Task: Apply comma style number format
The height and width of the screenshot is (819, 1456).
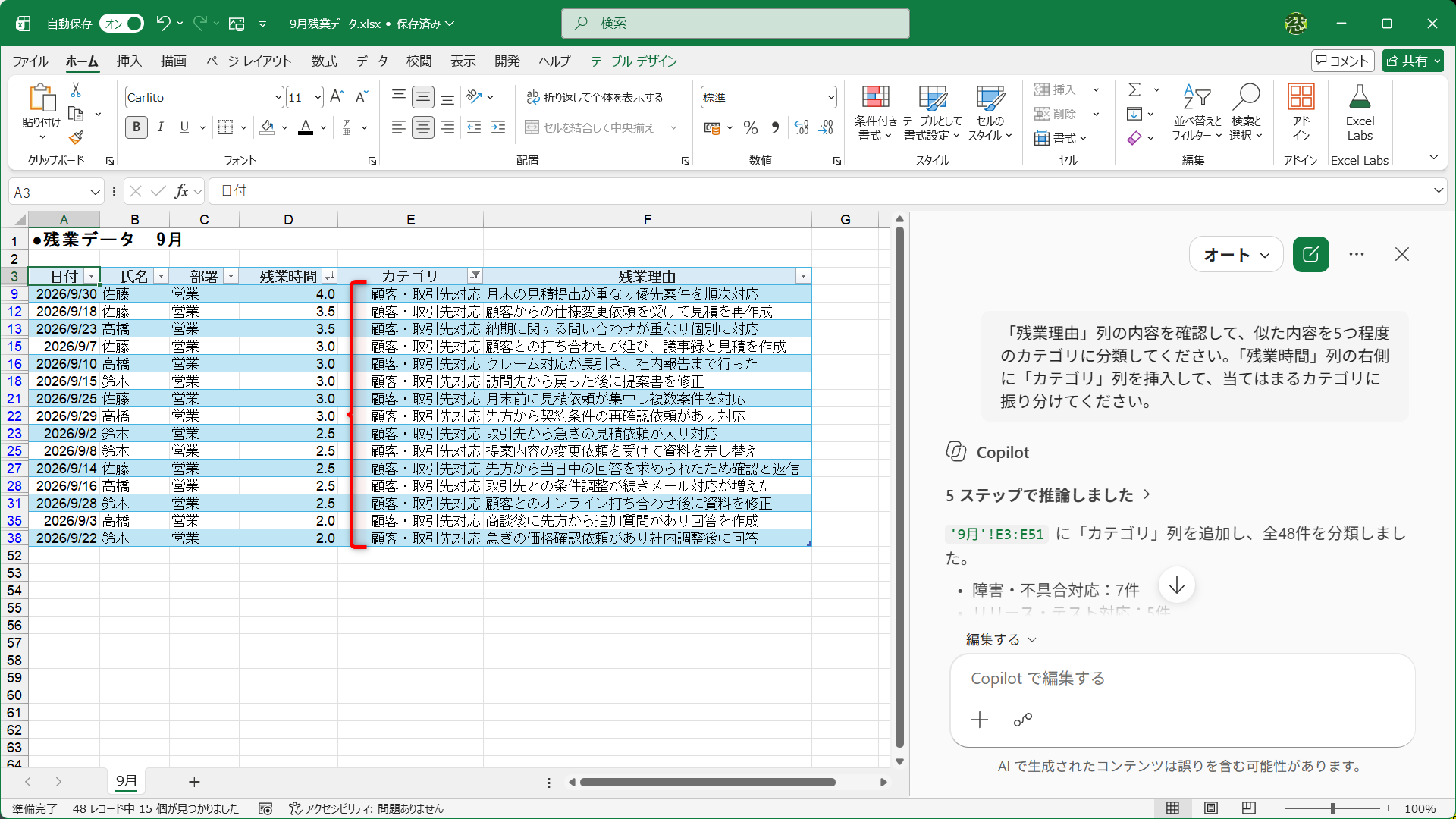Action: coord(775,127)
